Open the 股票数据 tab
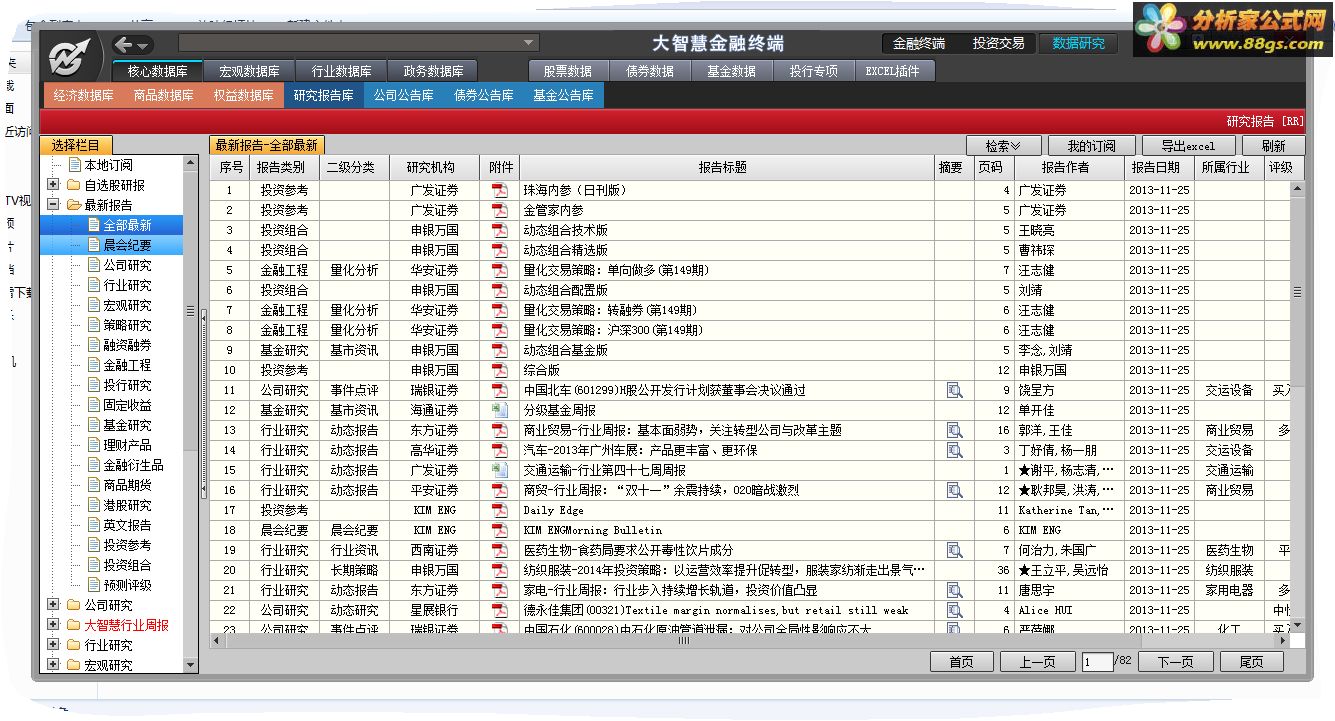The width and height of the screenshot is (1335, 721). coord(568,71)
